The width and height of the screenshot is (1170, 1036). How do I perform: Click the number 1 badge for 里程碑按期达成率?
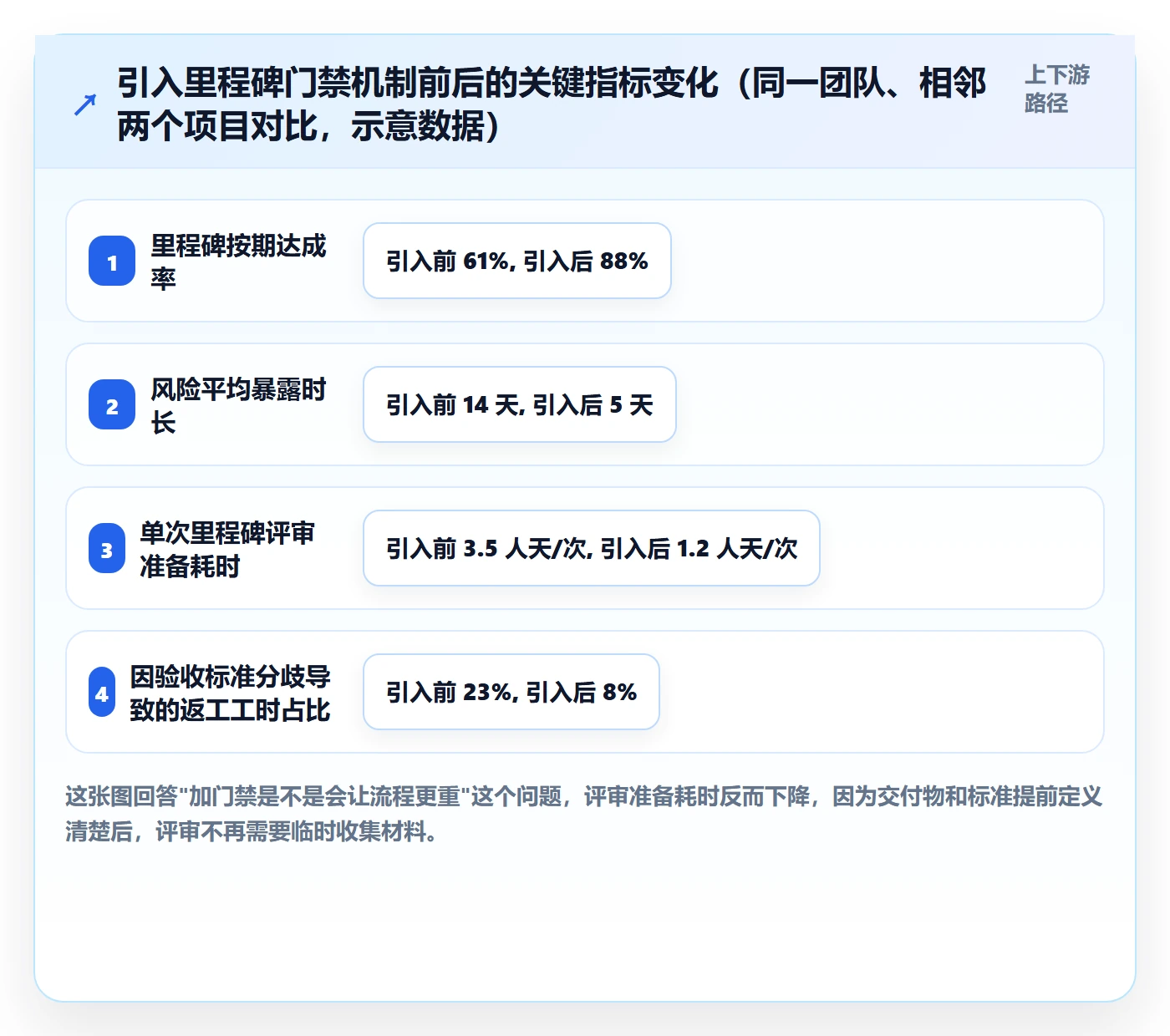click(112, 262)
